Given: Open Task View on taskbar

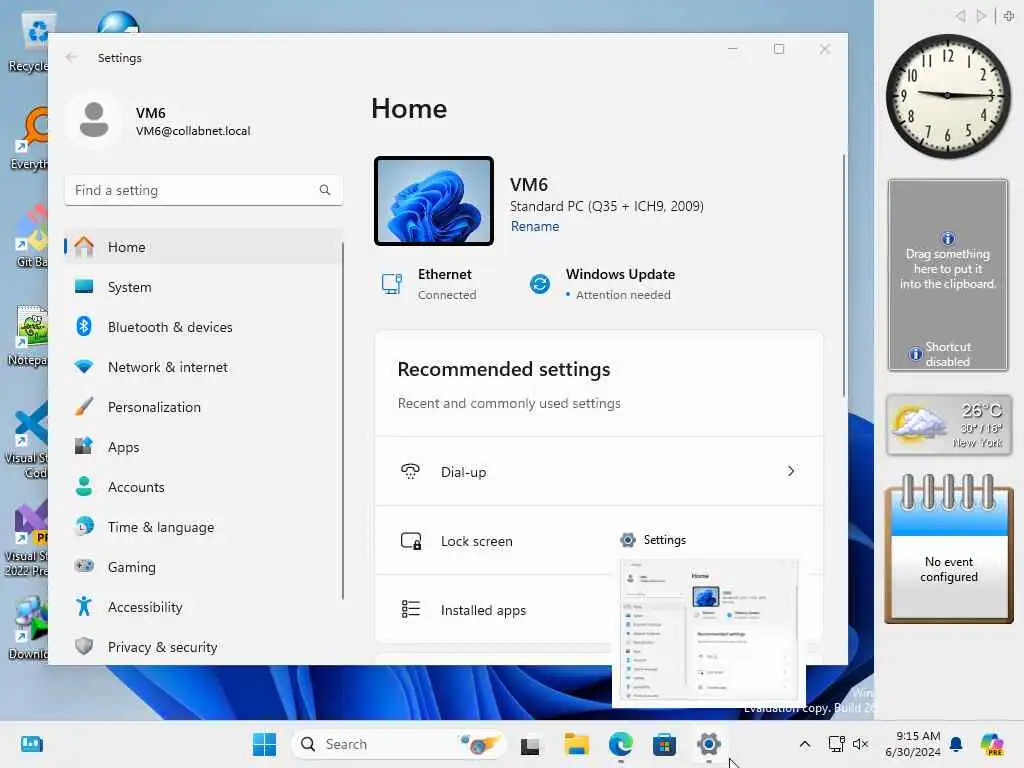Looking at the screenshot, I should click(x=530, y=744).
